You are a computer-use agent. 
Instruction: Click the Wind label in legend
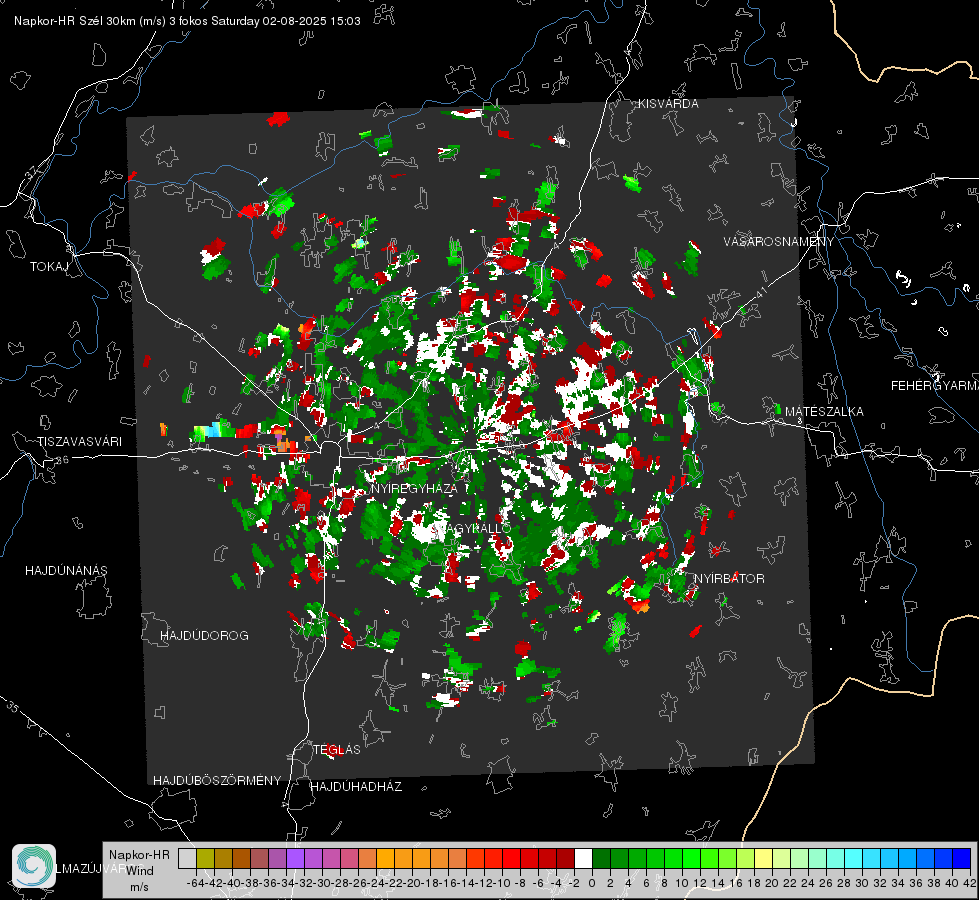tap(140, 871)
